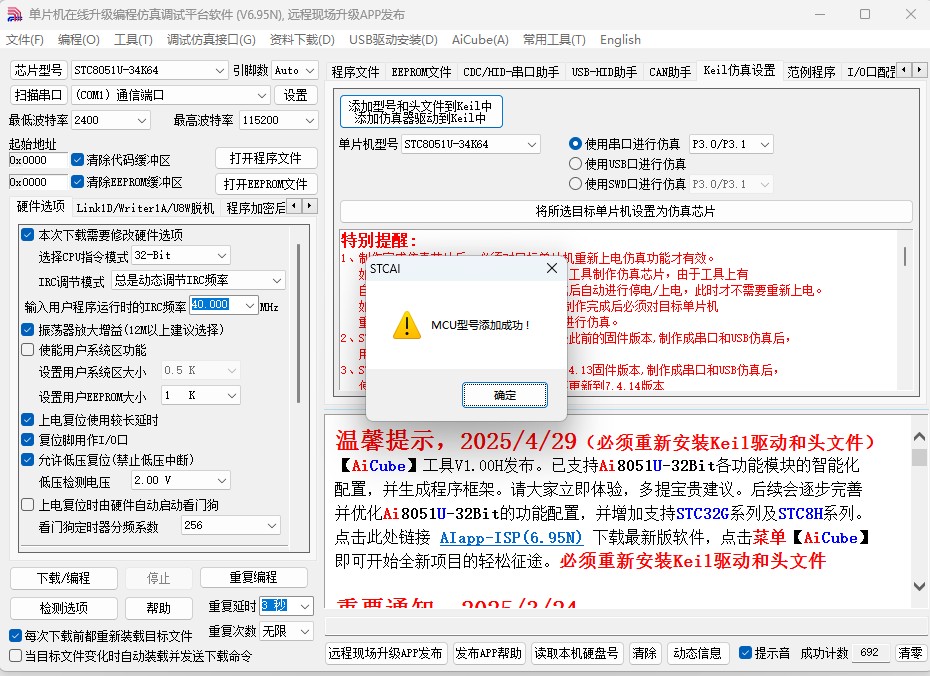Screen dimensions: 930x676
Task: Toggle the 提示音 checkbox
Action: (x=745, y=653)
